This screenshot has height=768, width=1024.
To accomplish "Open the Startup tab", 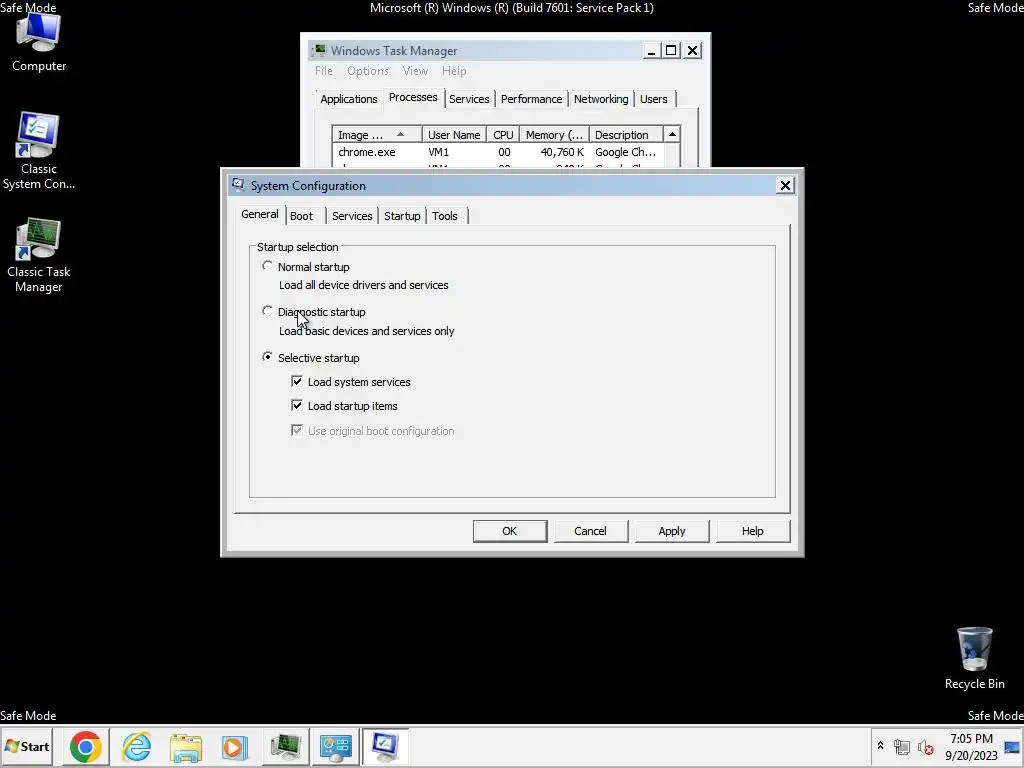I will pyautogui.click(x=402, y=216).
